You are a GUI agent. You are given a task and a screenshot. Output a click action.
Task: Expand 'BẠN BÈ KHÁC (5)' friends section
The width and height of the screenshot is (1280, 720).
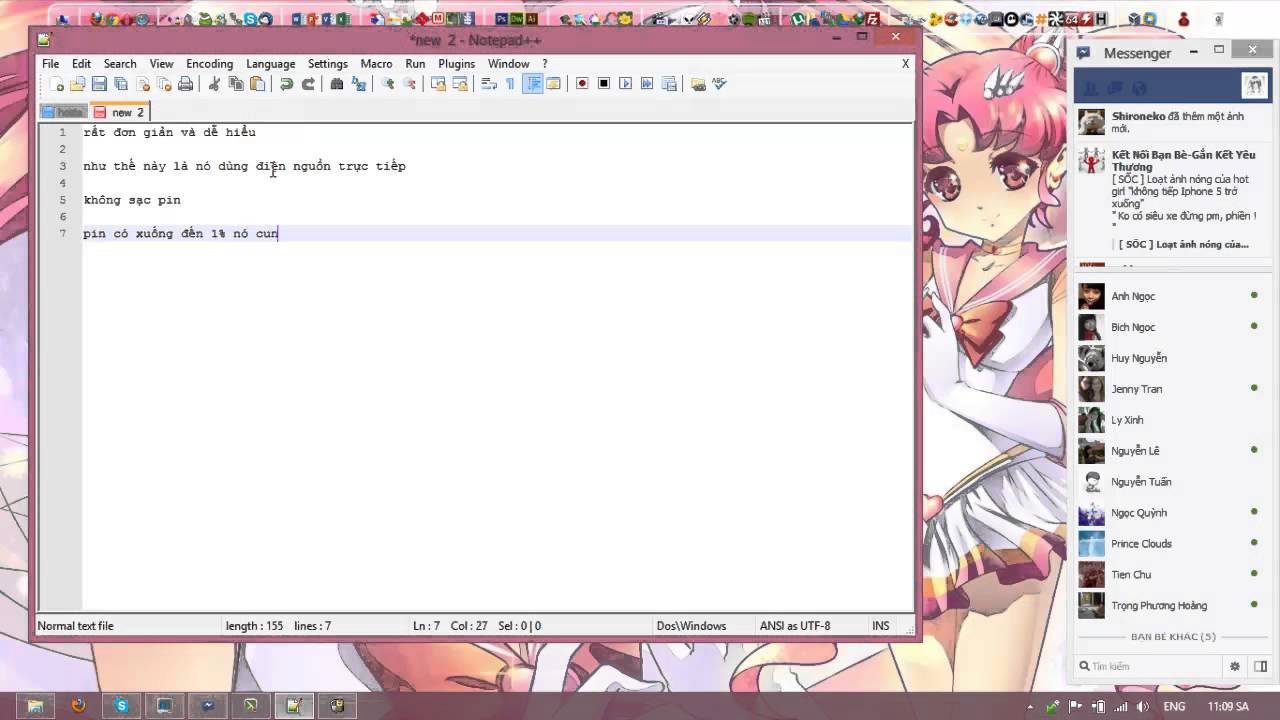point(1173,637)
